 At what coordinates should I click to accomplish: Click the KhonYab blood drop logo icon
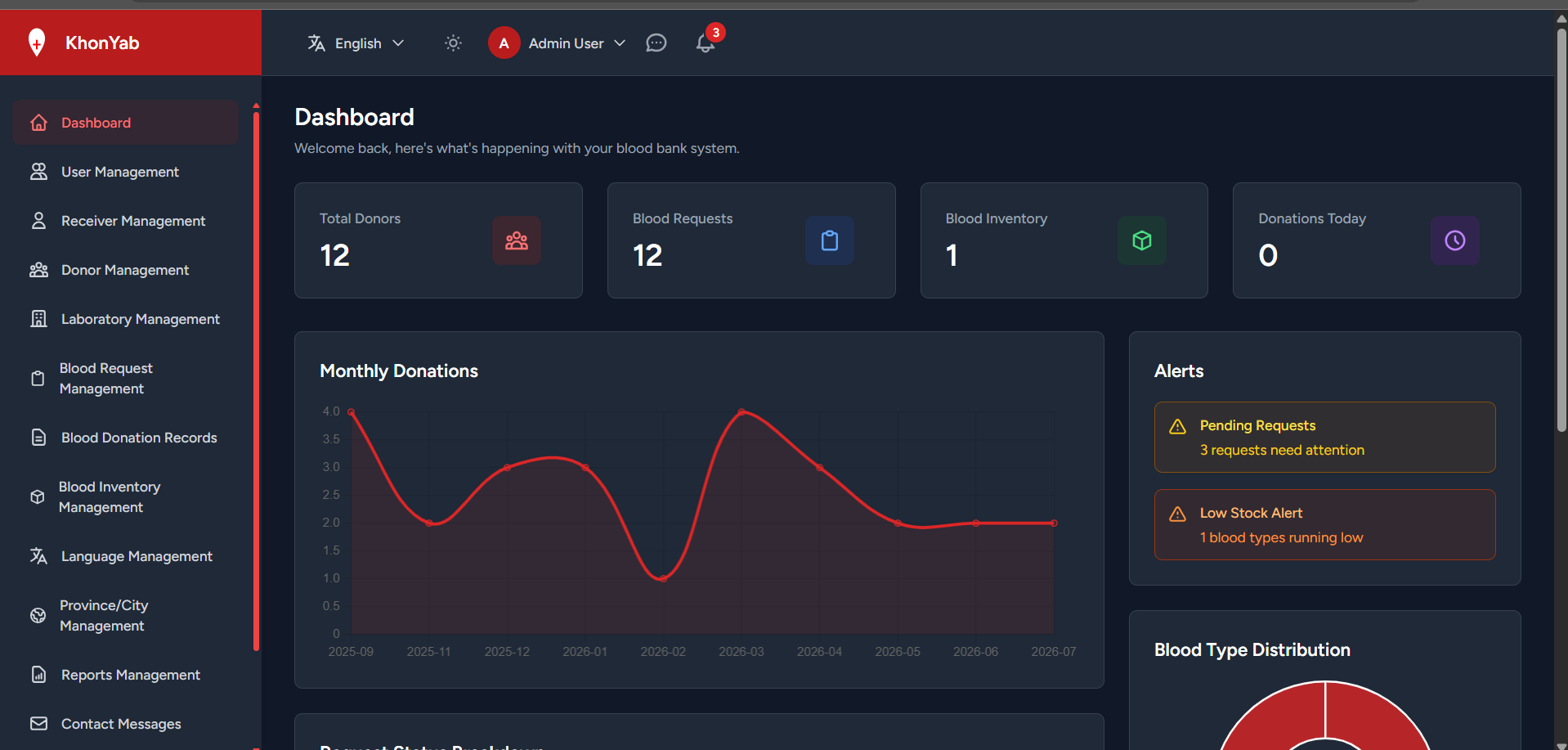coord(37,43)
